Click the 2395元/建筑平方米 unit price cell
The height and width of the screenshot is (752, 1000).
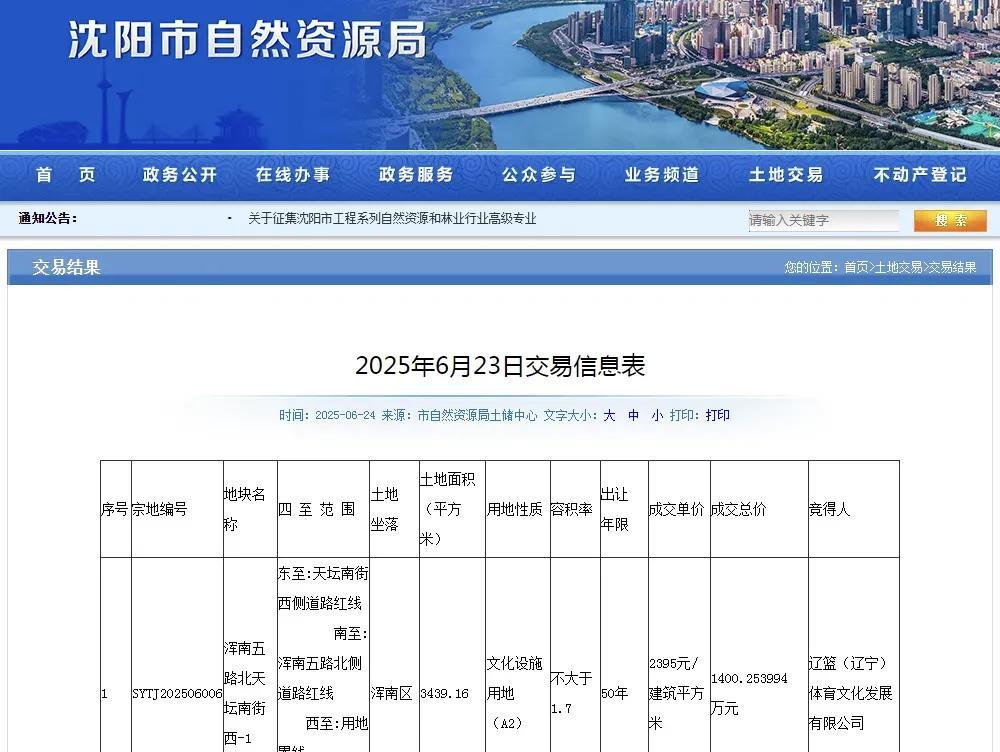coord(676,693)
